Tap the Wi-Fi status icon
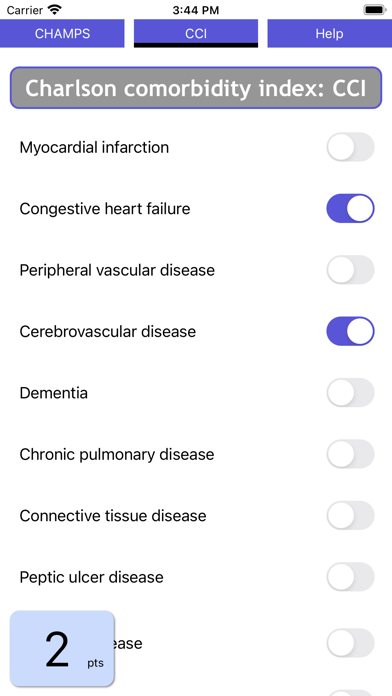 (55, 10)
